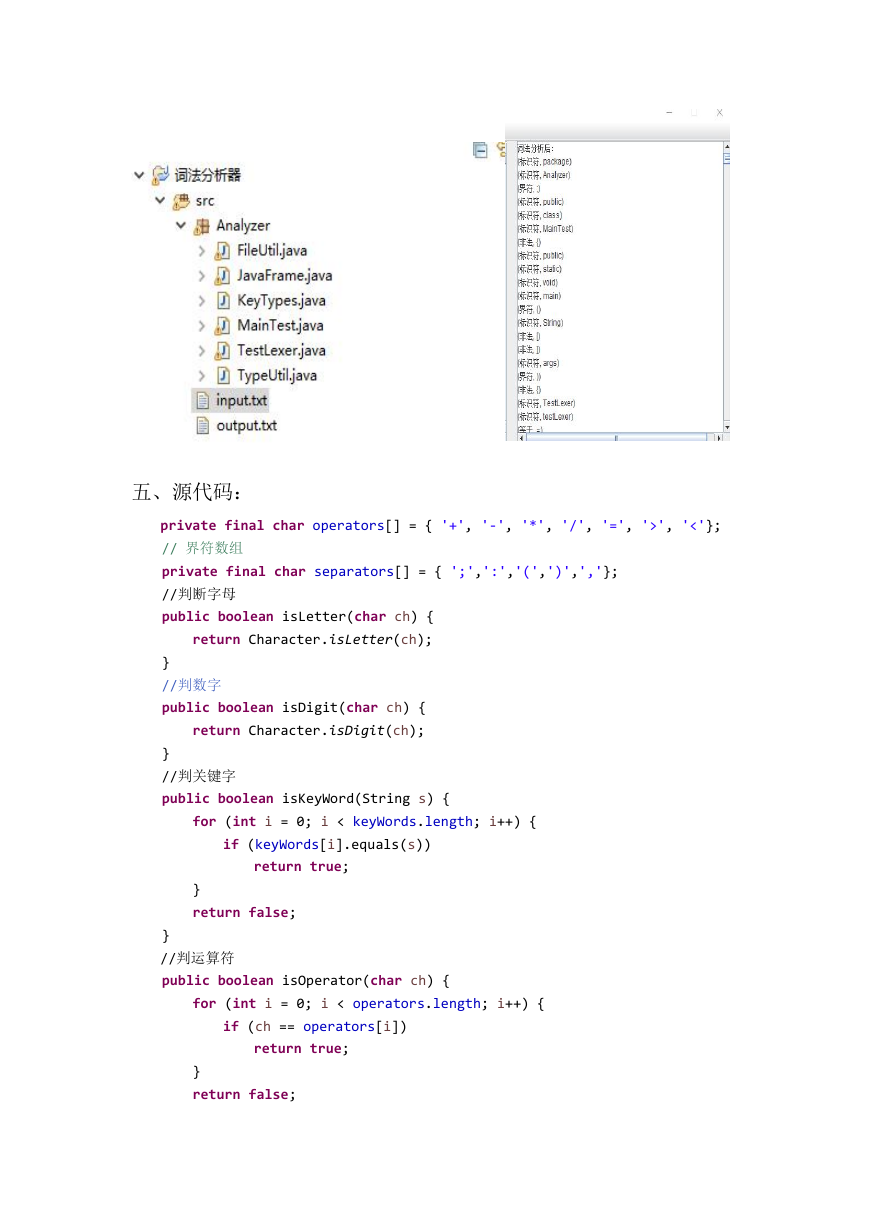Click the (标识符, main) output row
The width and height of the screenshot is (869, 1228).
pyautogui.click(x=540, y=296)
